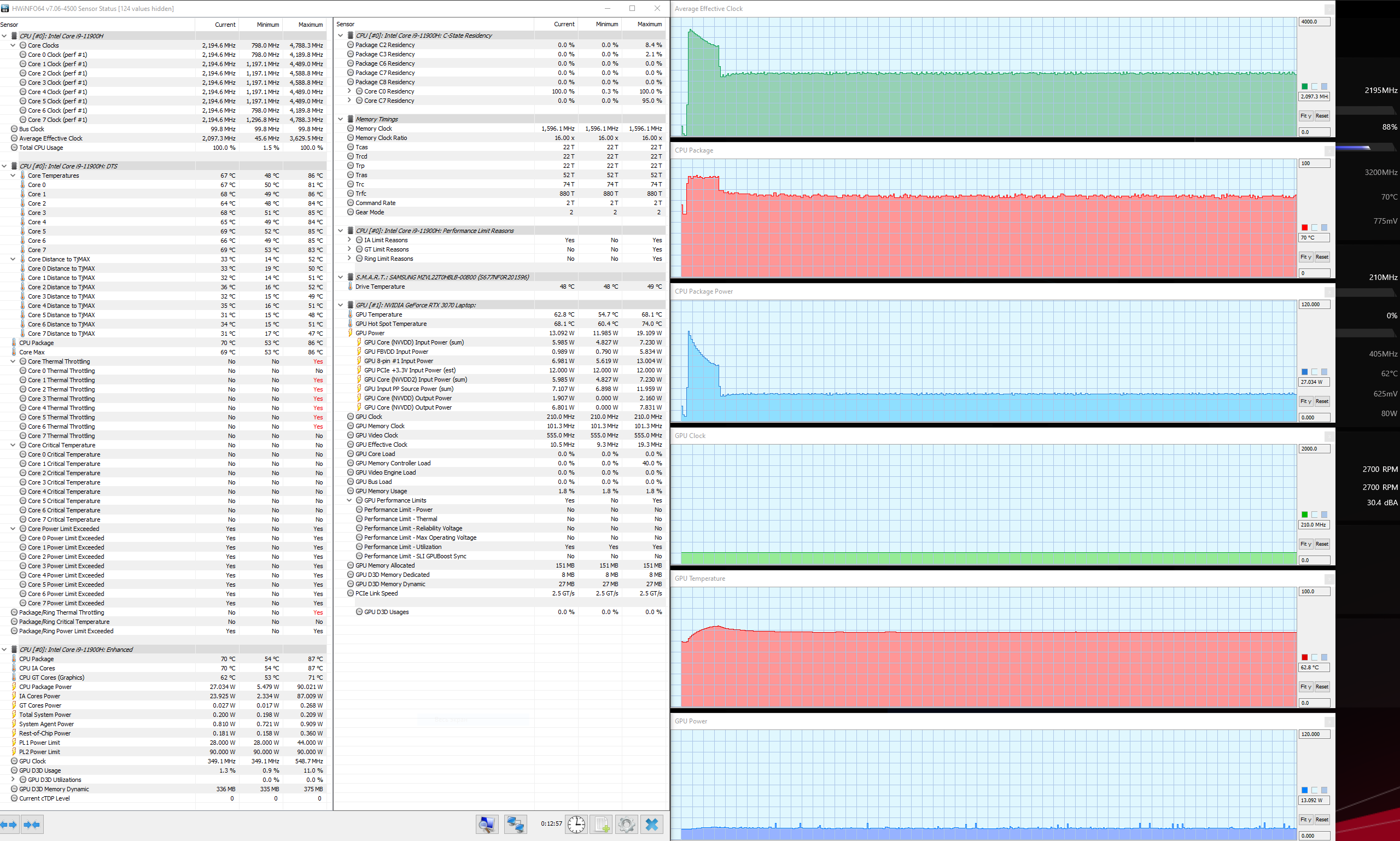Open the sensor search monitor icon
1400x841 pixels.
pyautogui.click(x=487, y=824)
